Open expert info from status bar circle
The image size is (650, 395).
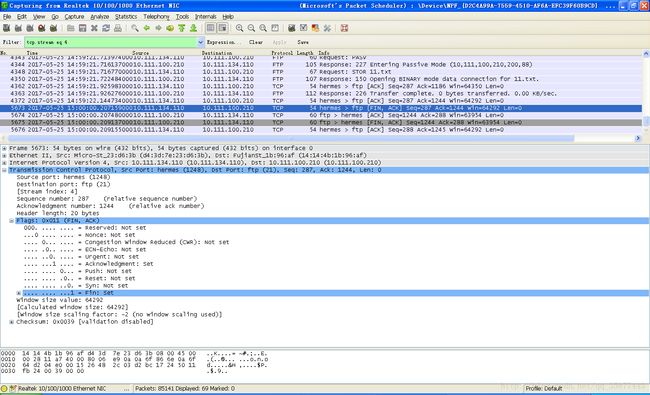(4, 388)
